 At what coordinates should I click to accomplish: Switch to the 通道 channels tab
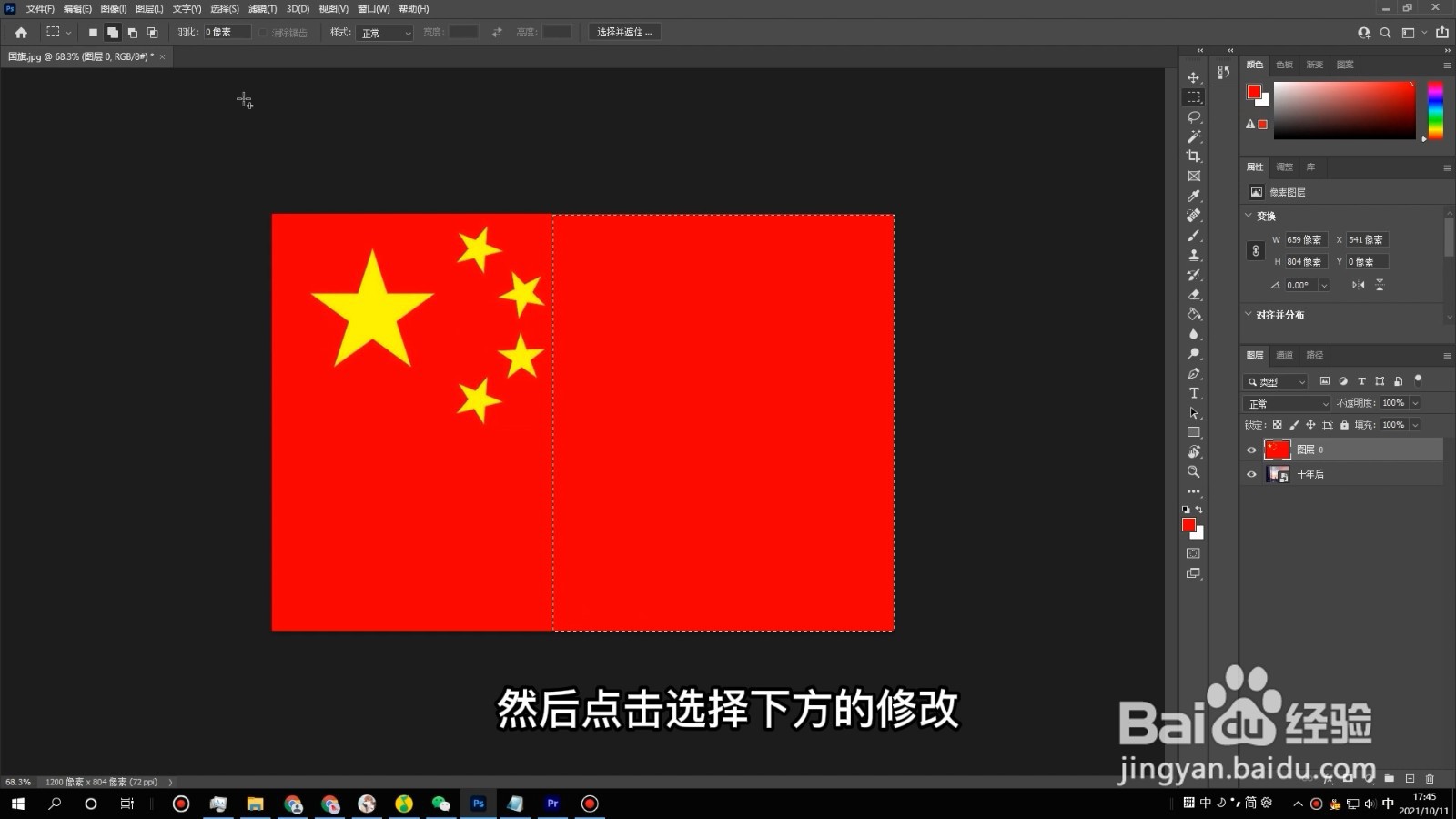[1284, 355]
